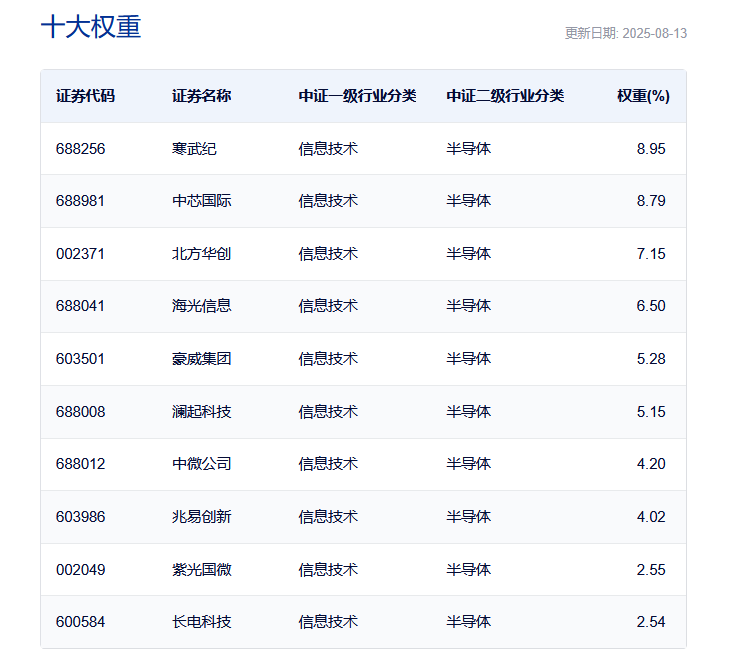The height and width of the screenshot is (672, 736).
Task: Click the 中证一级行业分类 column header
Action: (357, 96)
